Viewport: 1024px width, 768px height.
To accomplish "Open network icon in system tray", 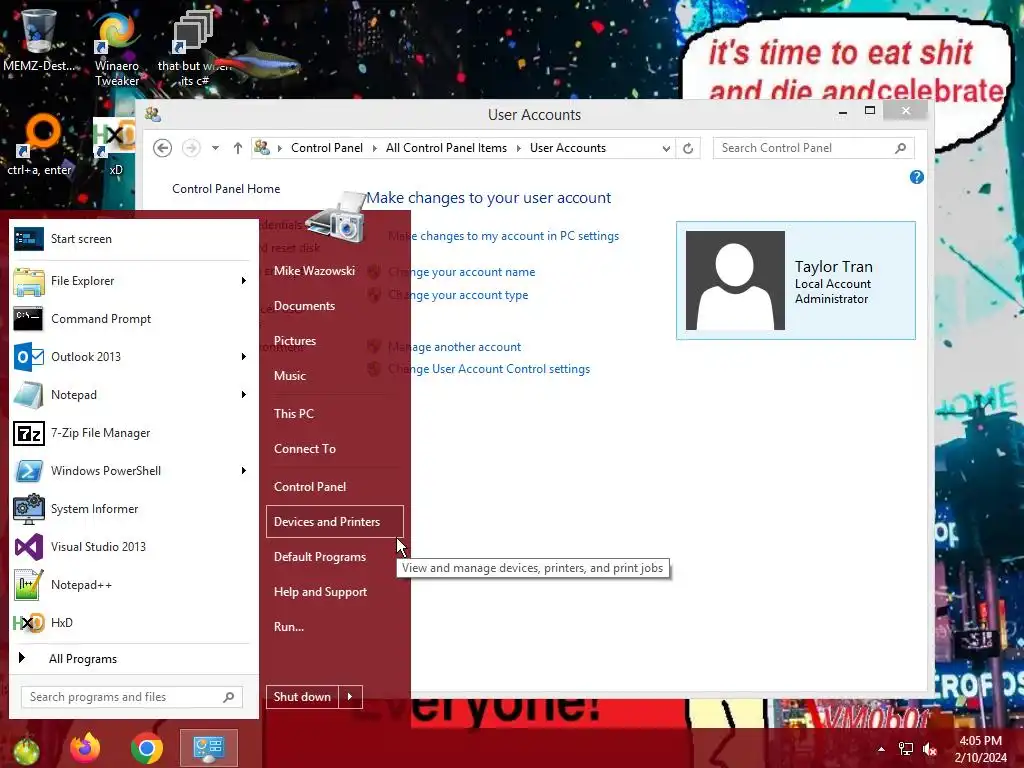I will pyautogui.click(x=906, y=749).
